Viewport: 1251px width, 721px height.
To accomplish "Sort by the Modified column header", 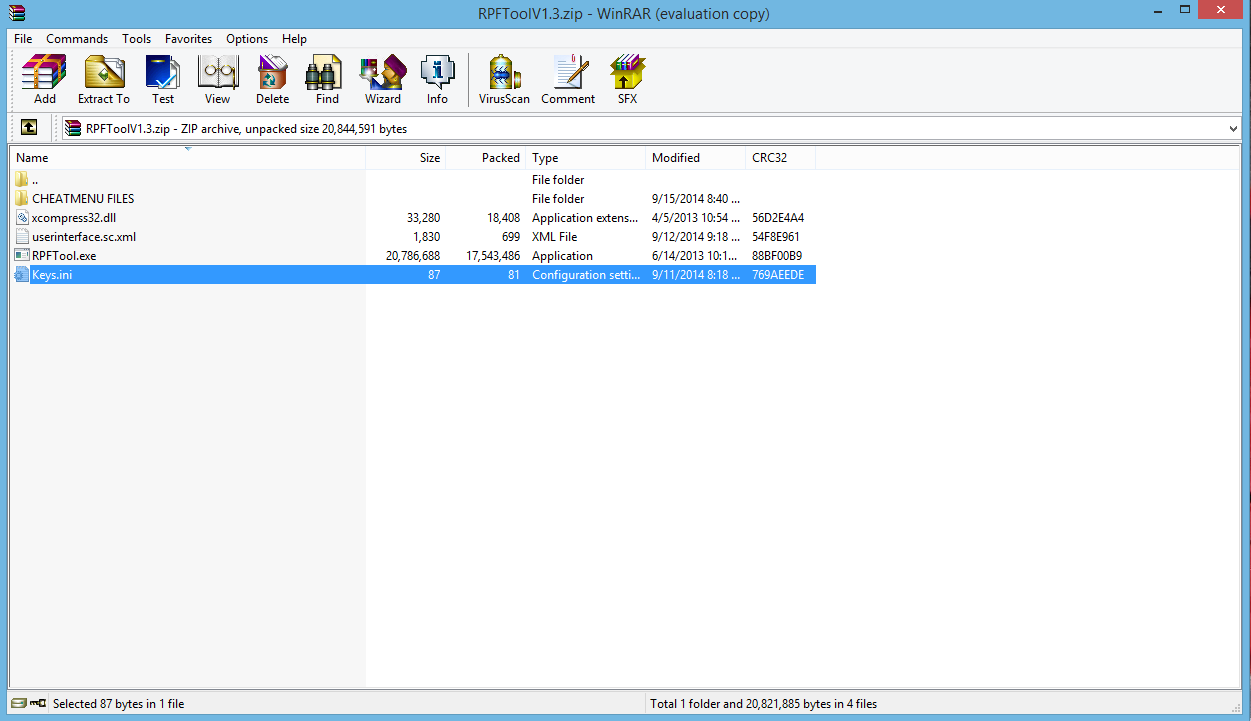I will click(x=696, y=158).
